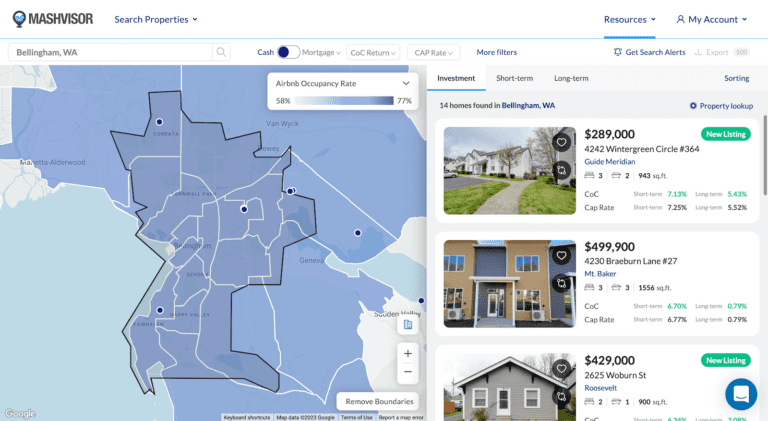The width and height of the screenshot is (768, 421).
Task: Click the search magnifier icon
Action: pyautogui.click(x=221, y=52)
